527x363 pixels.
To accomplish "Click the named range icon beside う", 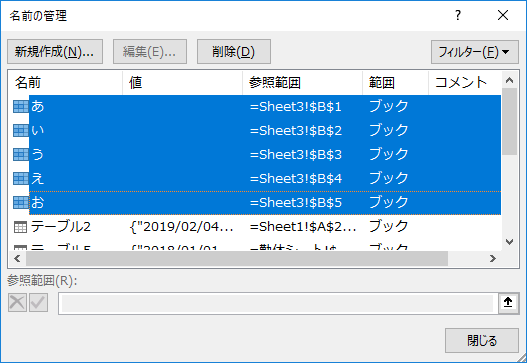I will [21, 154].
